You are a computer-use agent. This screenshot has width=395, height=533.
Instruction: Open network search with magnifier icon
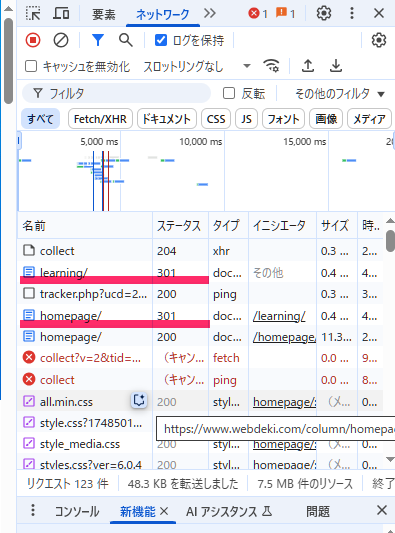pyautogui.click(x=125, y=40)
